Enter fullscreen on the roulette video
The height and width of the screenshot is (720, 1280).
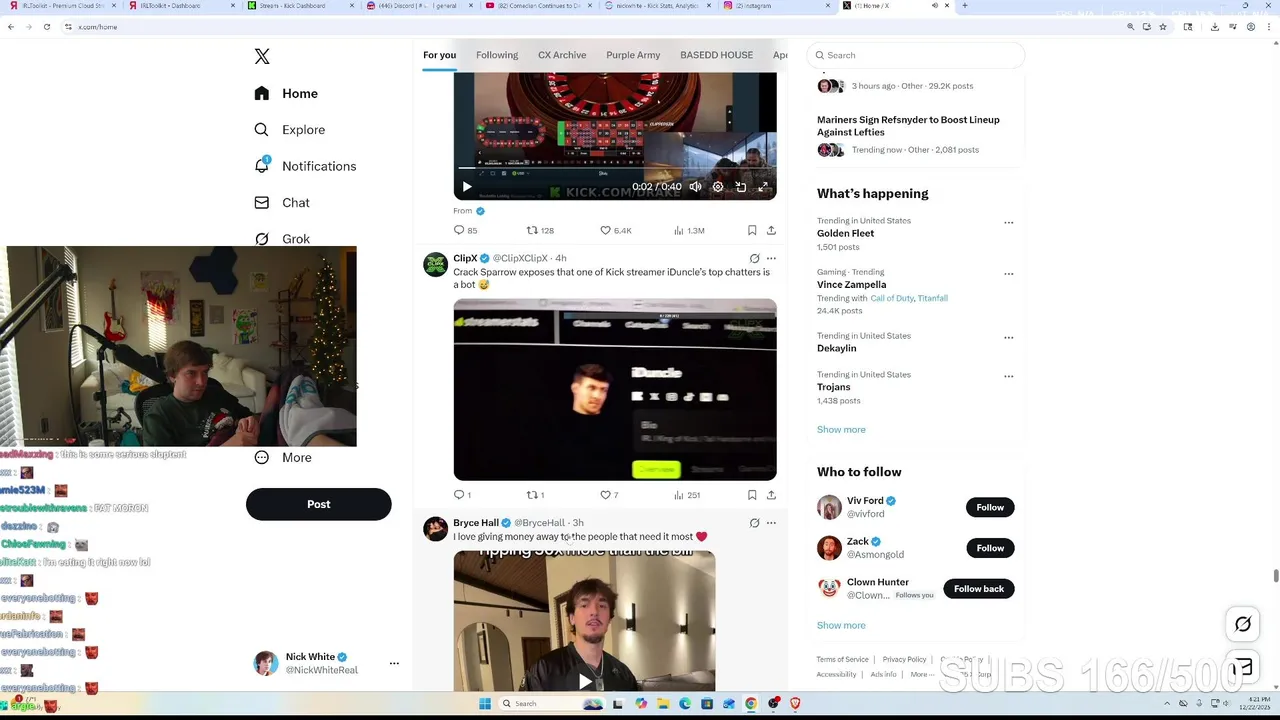click(763, 187)
